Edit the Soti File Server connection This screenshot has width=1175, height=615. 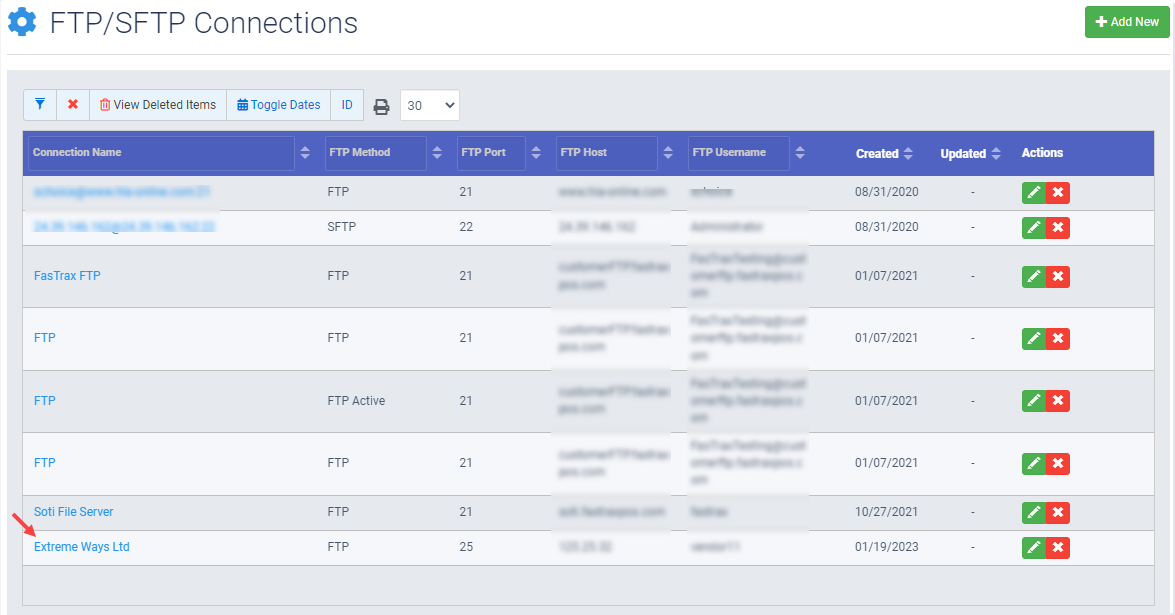[x=1034, y=512]
